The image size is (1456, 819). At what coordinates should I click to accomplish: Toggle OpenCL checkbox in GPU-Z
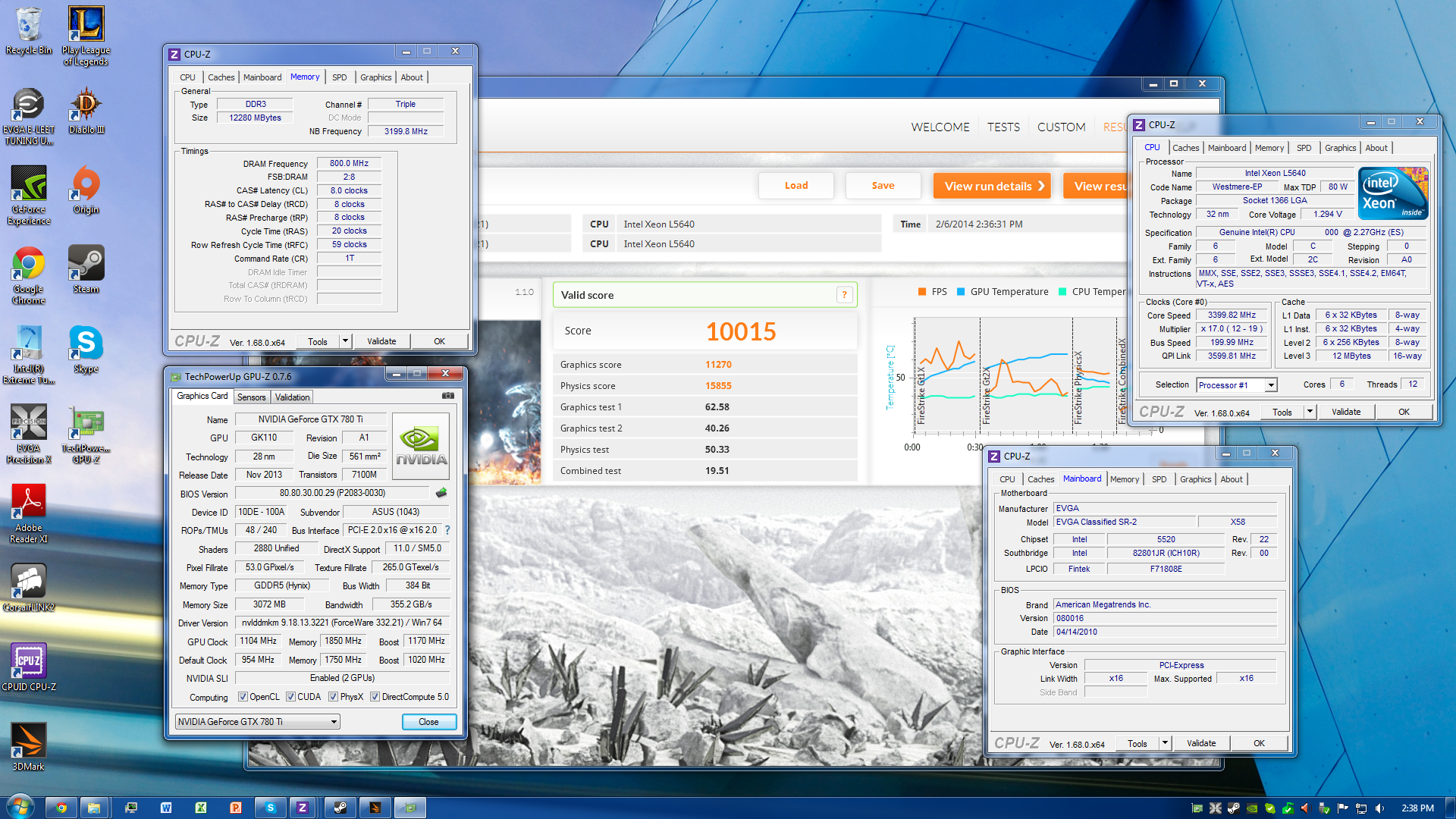243,697
